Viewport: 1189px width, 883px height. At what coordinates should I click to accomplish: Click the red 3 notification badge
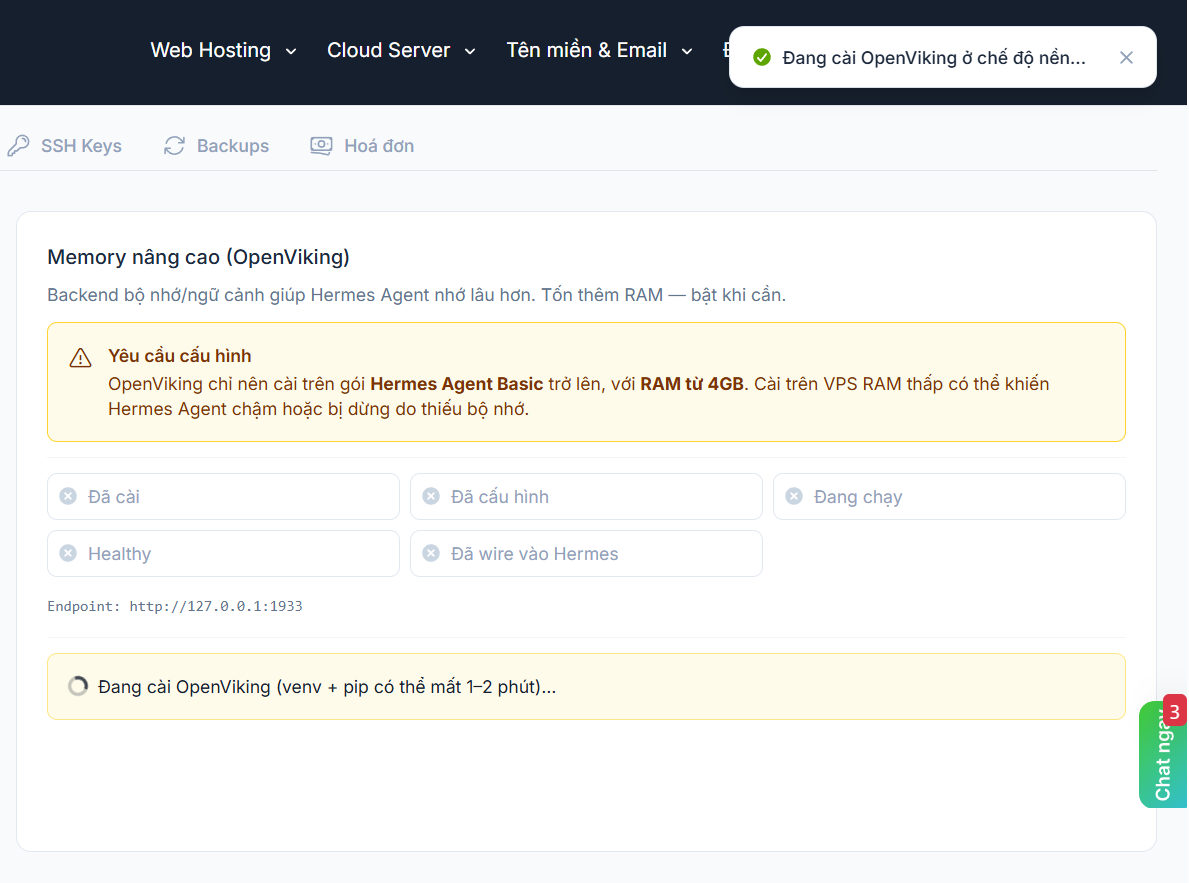tap(1175, 712)
